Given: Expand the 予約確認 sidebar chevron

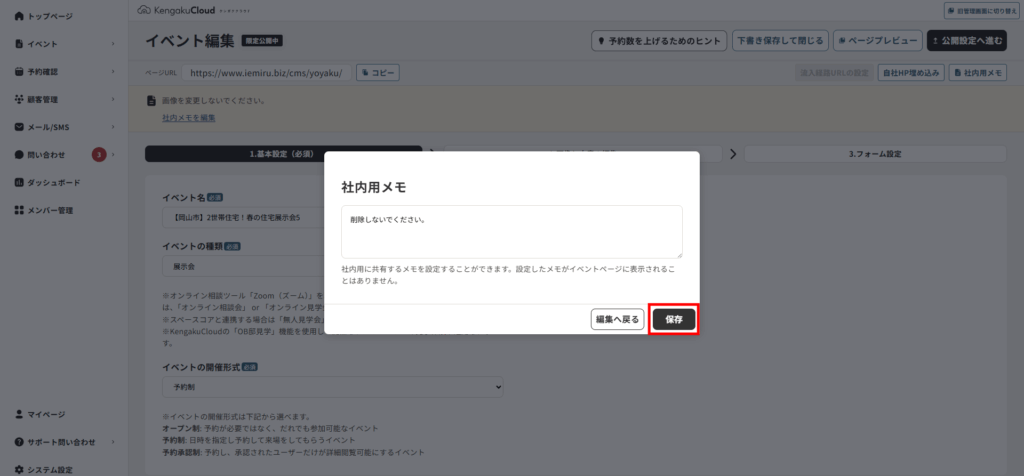Looking at the screenshot, I should click(113, 72).
